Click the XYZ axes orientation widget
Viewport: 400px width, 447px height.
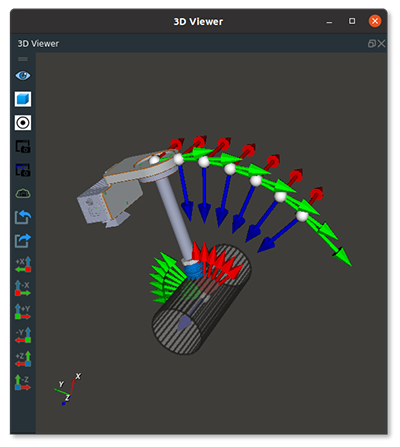[x=67, y=389]
